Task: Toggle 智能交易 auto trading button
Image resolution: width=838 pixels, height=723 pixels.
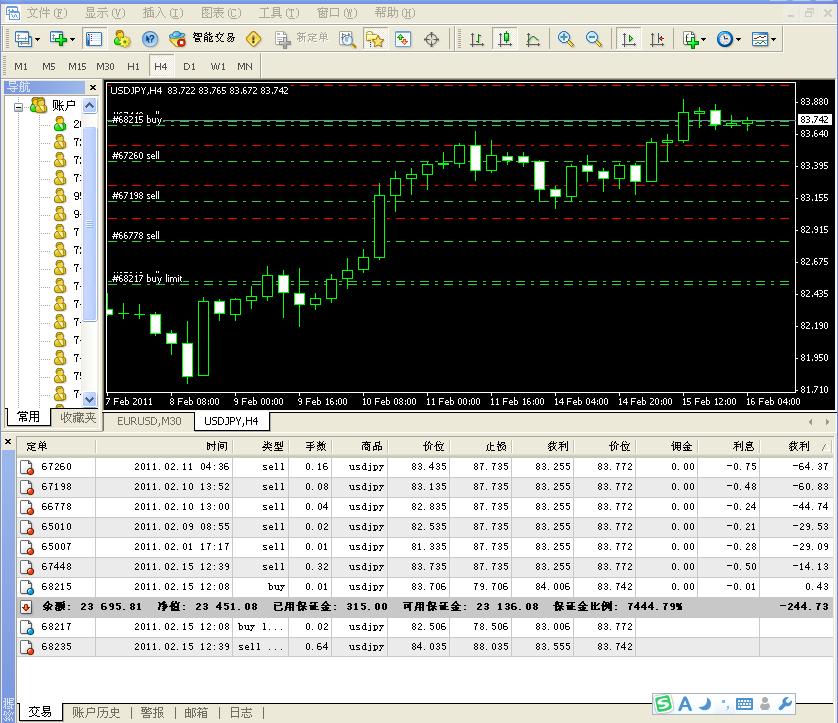Action: click(x=203, y=39)
